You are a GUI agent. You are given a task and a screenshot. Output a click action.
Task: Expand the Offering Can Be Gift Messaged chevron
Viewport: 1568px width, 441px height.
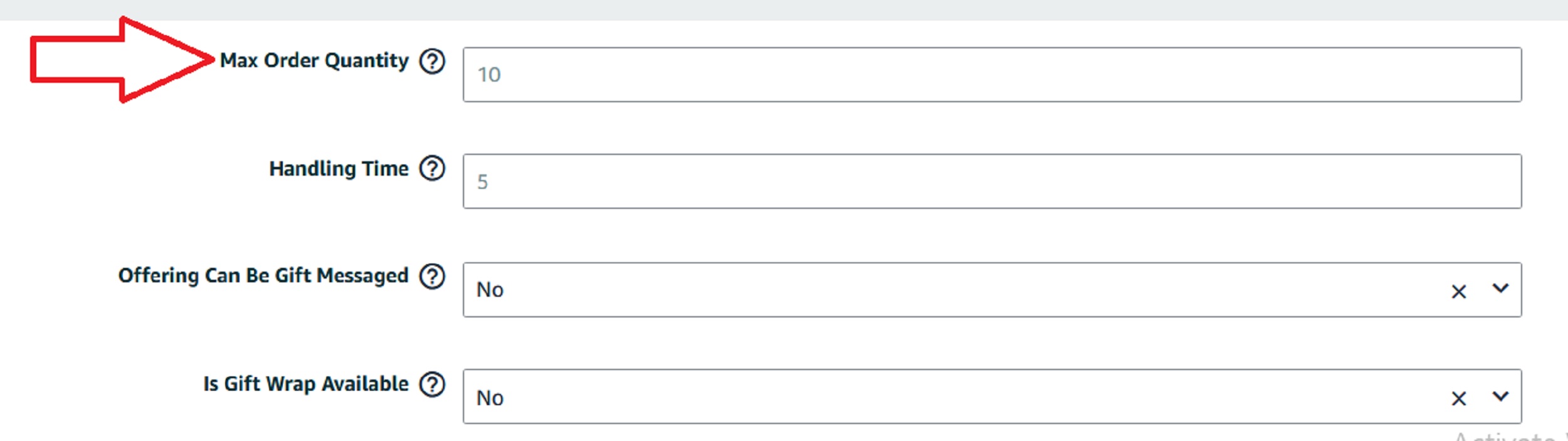click(1500, 288)
